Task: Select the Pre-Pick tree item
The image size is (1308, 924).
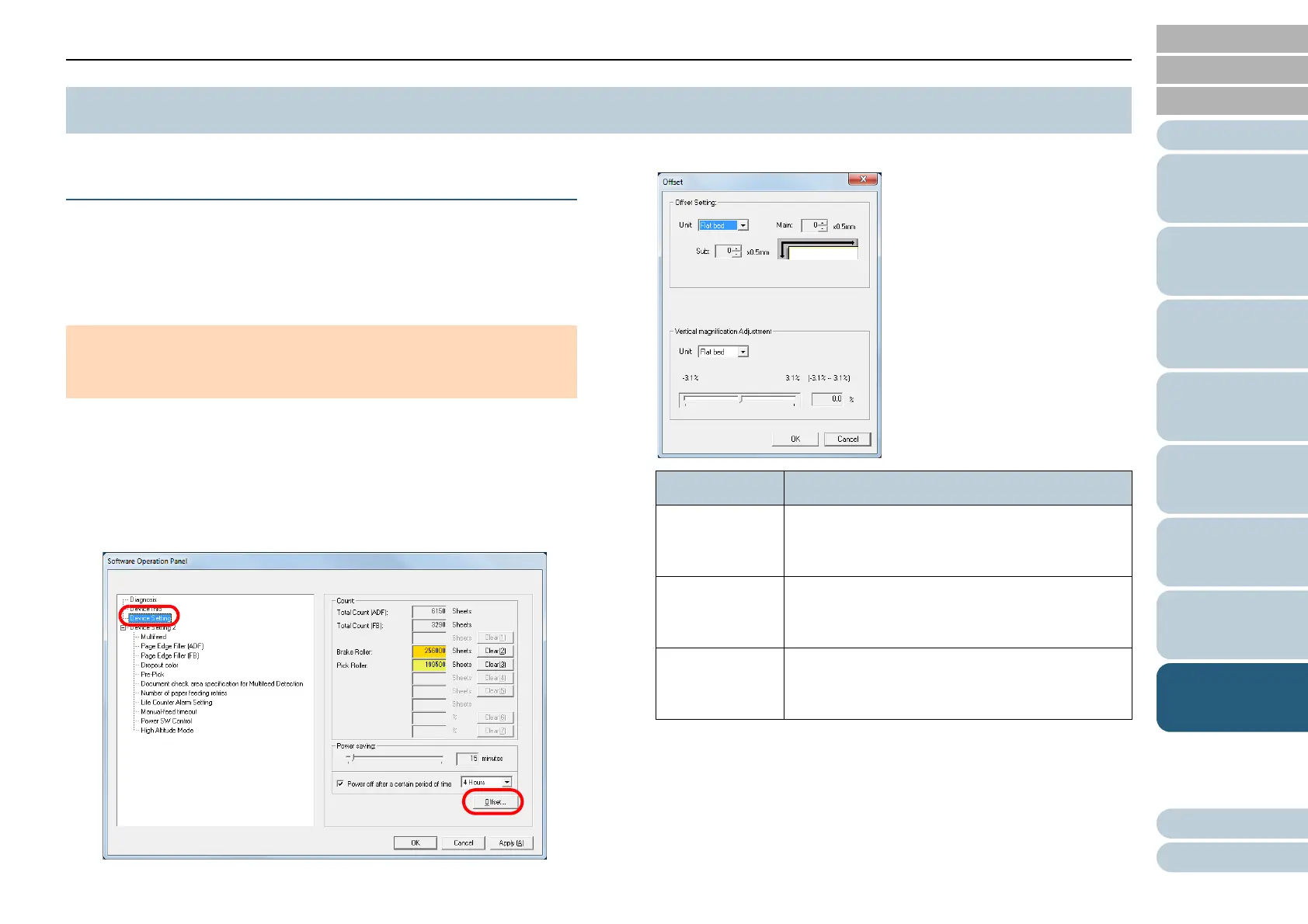Action: coord(152,674)
